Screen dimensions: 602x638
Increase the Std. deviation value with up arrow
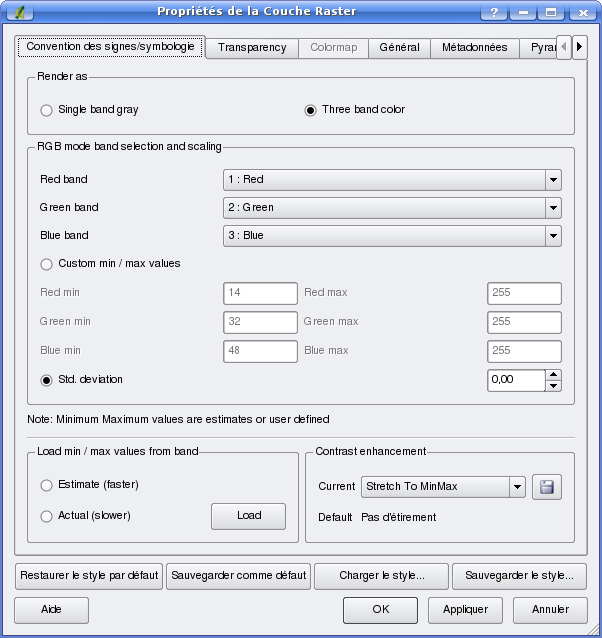coord(554,375)
